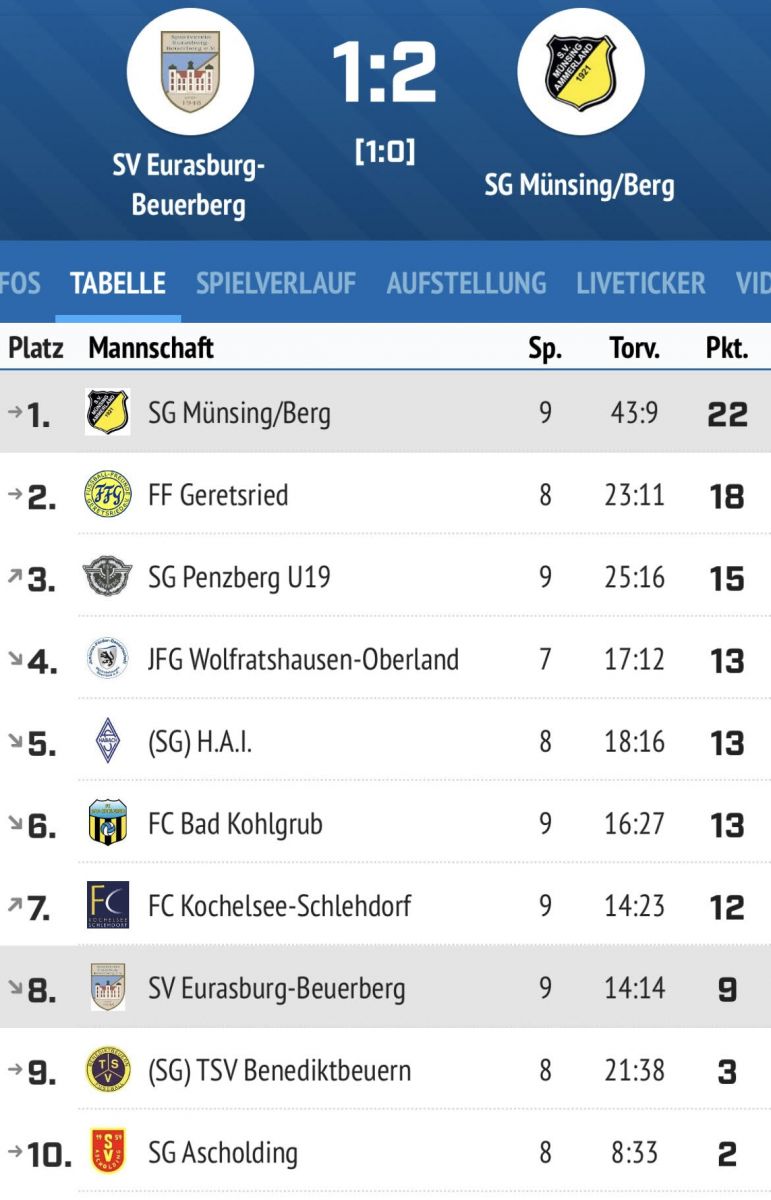Viewport: 771px width, 1200px height.
Task: Tap SG Münsing/Berg crest in match header
Action: tap(580, 71)
